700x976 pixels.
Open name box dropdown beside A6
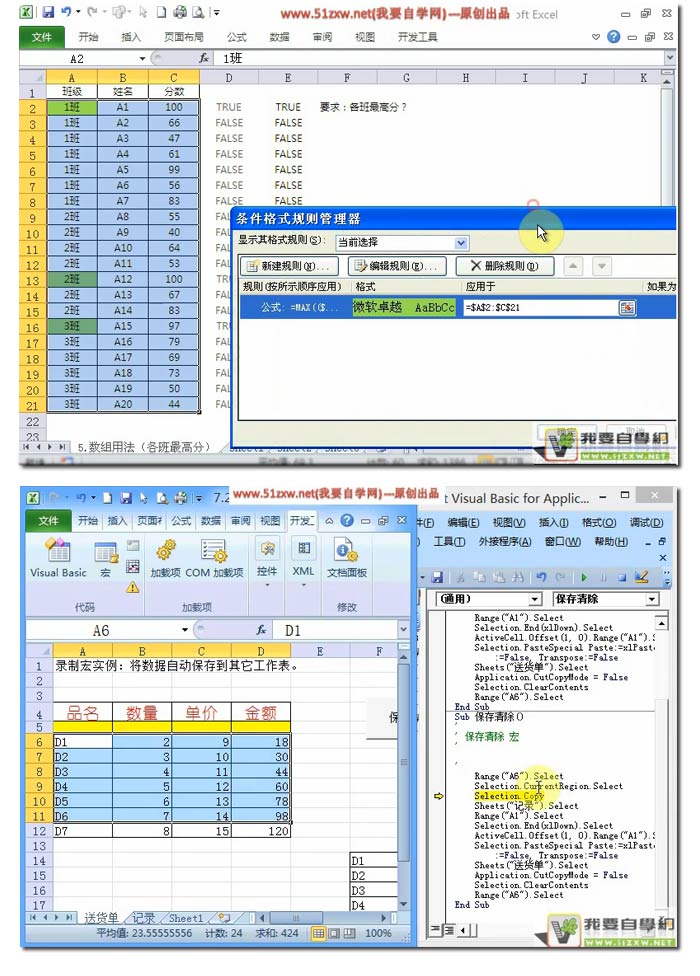(x=185, y=630)
